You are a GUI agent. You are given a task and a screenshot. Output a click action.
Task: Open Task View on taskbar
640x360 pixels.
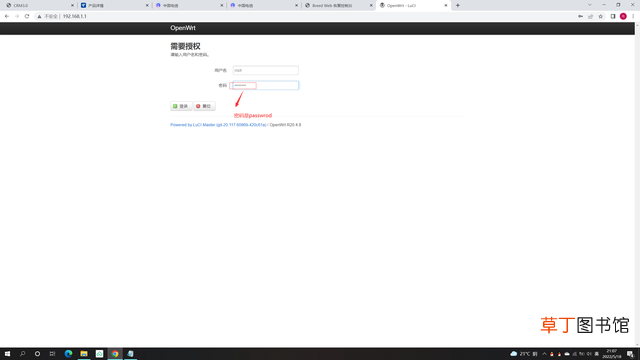point(52,353)
